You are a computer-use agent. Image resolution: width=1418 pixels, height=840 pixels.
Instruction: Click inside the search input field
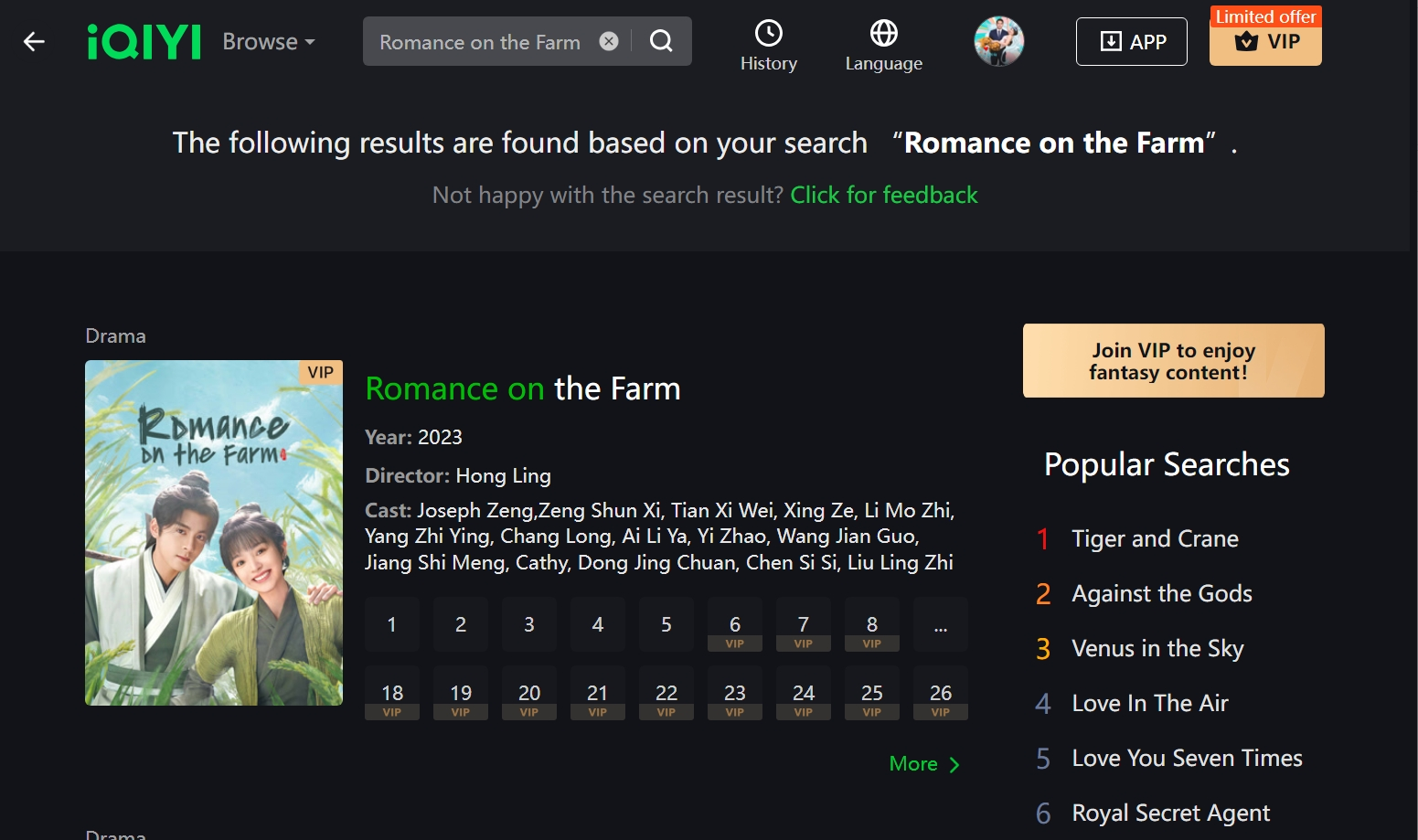click(x=480, y=41)
